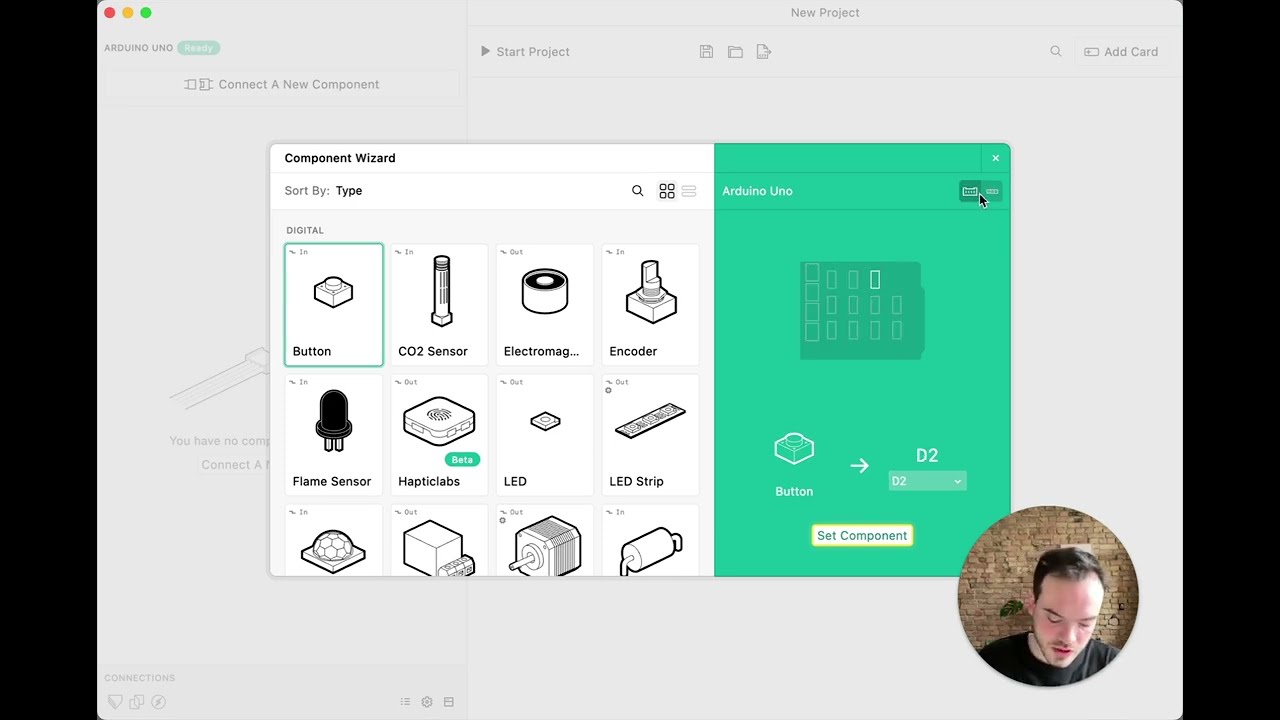Image resolution: width=1280 pixels, height=720 pixels.
Task: Show board view of Arduino Uno
Action: pos(970,191)
